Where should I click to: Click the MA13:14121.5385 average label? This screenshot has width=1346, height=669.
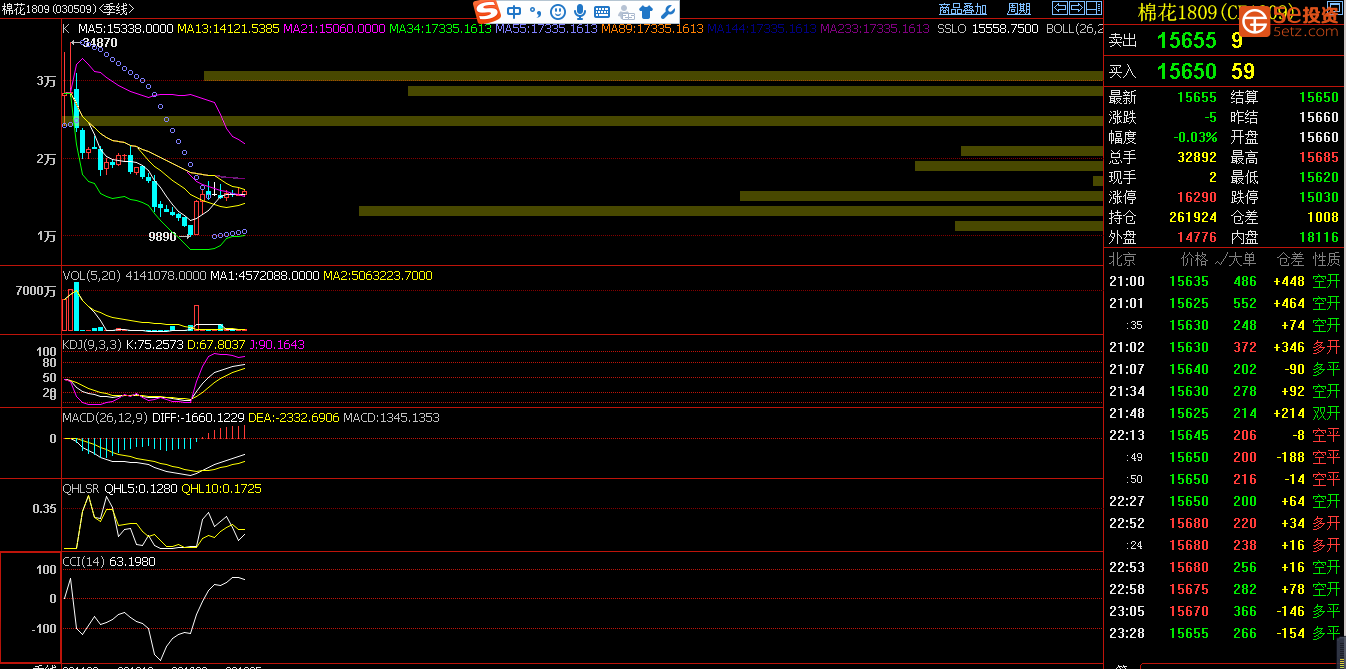coord(229,29)
